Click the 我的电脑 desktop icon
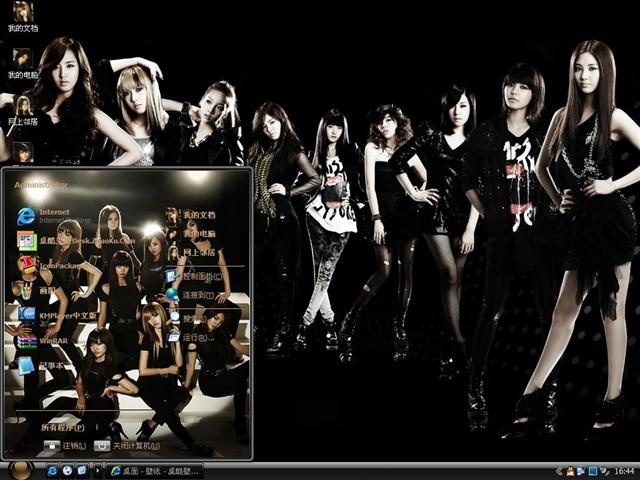This screenshot has width=640, height=480. click(23, 64)
